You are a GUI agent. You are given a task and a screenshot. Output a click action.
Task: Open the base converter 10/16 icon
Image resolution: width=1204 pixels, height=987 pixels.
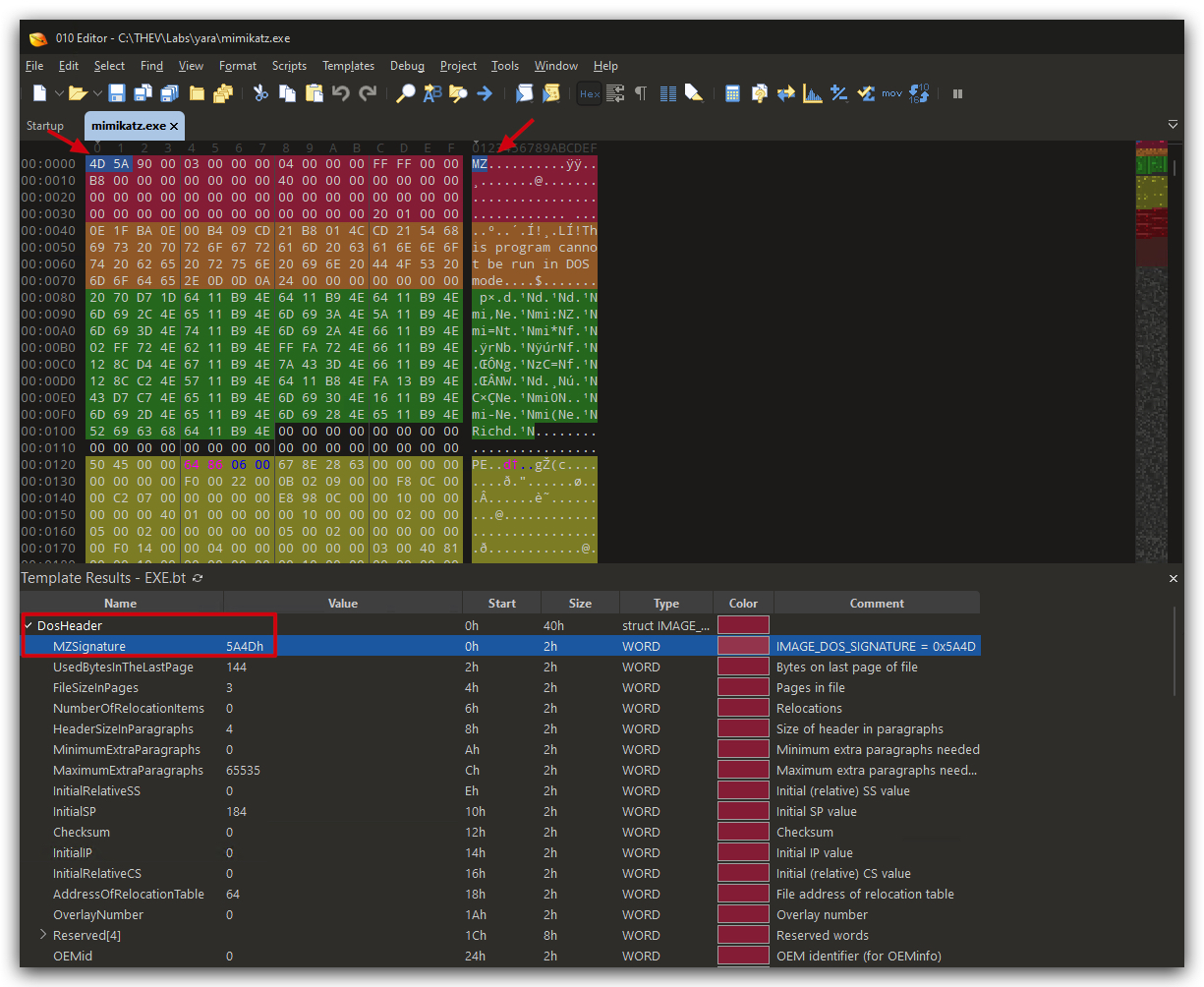pos(919,93)
